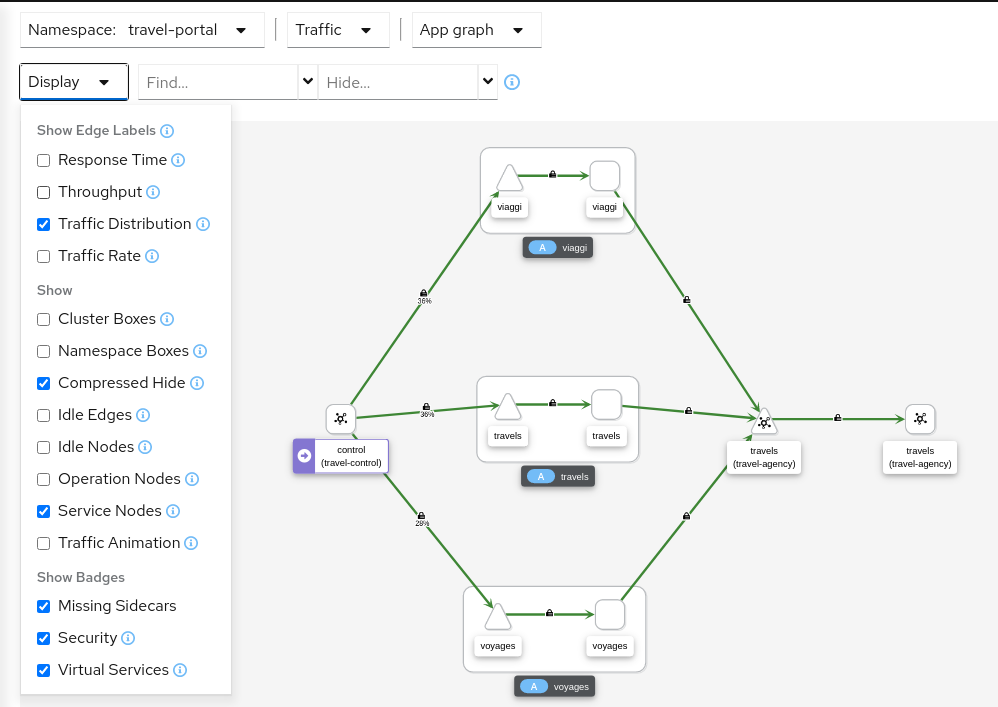
Task: Click the travels workload rounded square node
Action: 606,405
